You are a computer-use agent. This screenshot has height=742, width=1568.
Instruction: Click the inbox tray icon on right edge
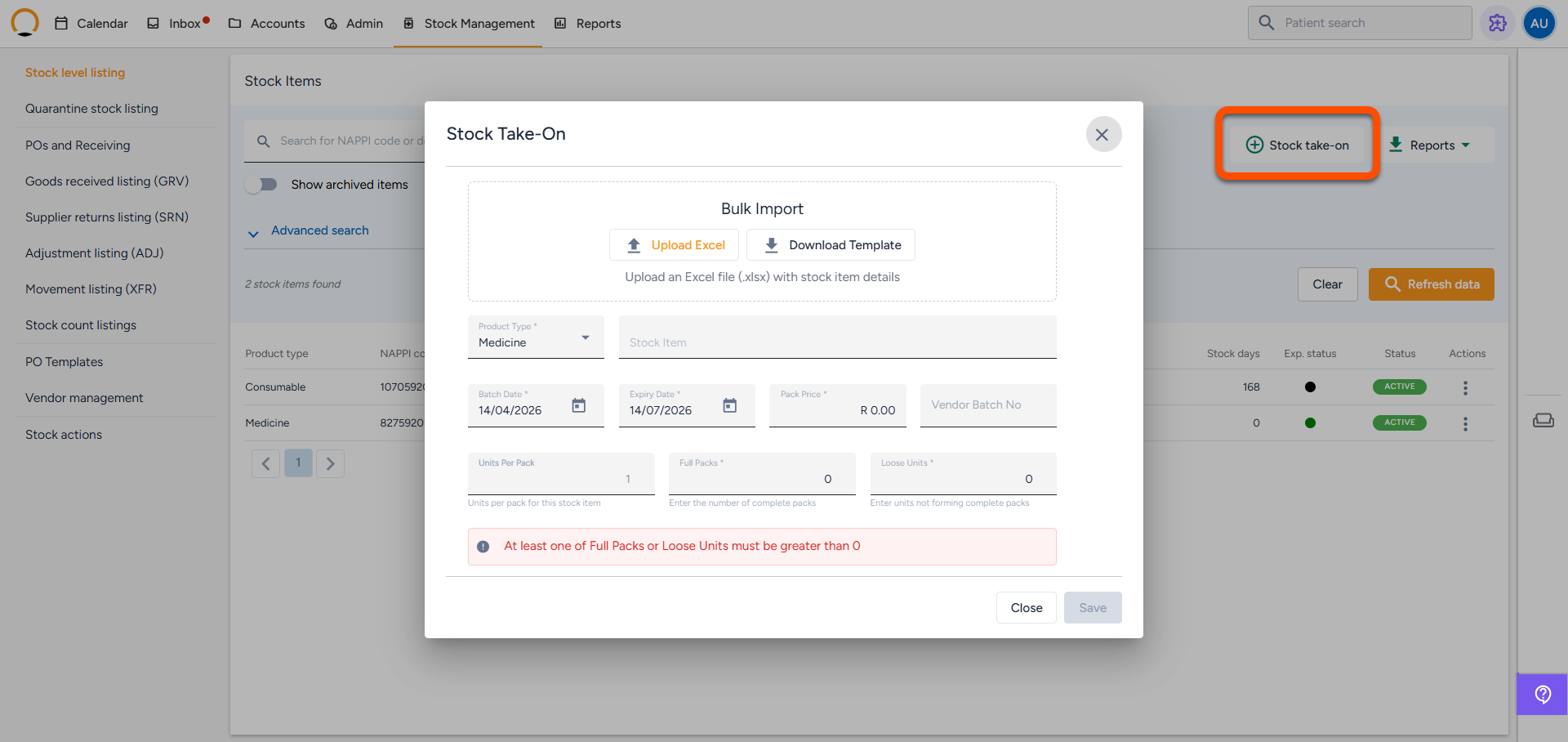click(1543, 420)
